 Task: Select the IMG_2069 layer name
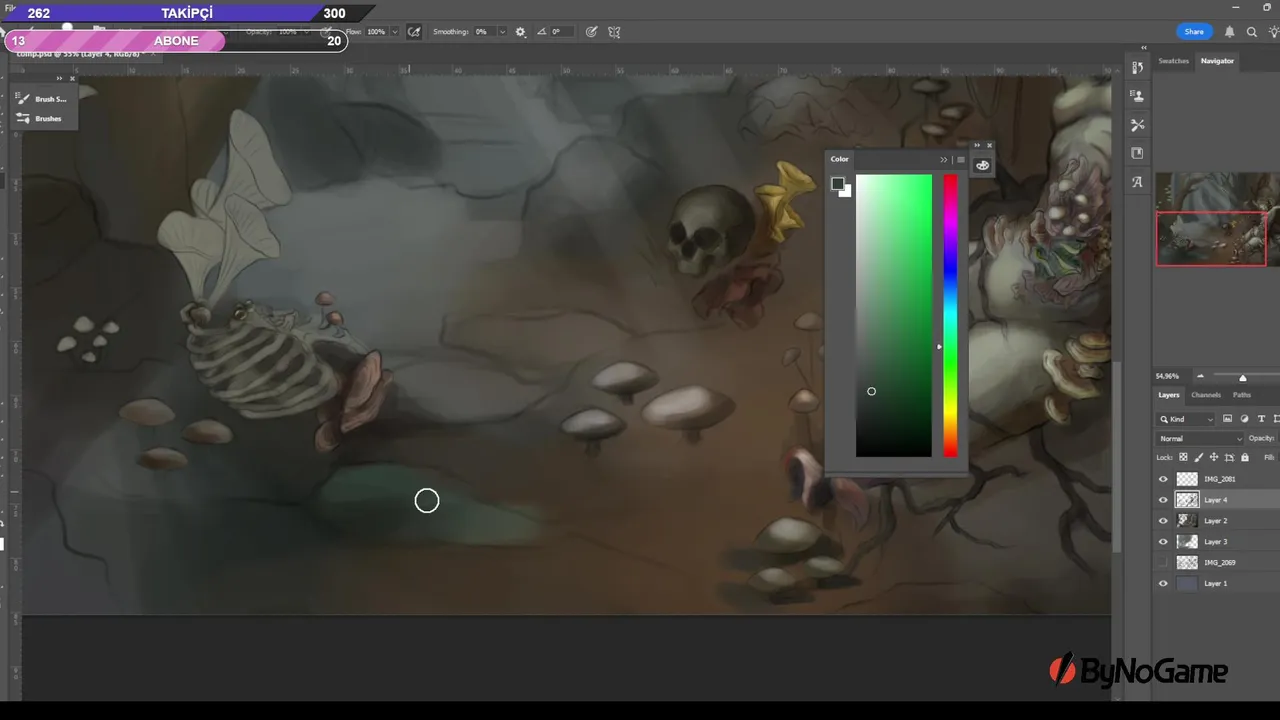point(1219,562)
